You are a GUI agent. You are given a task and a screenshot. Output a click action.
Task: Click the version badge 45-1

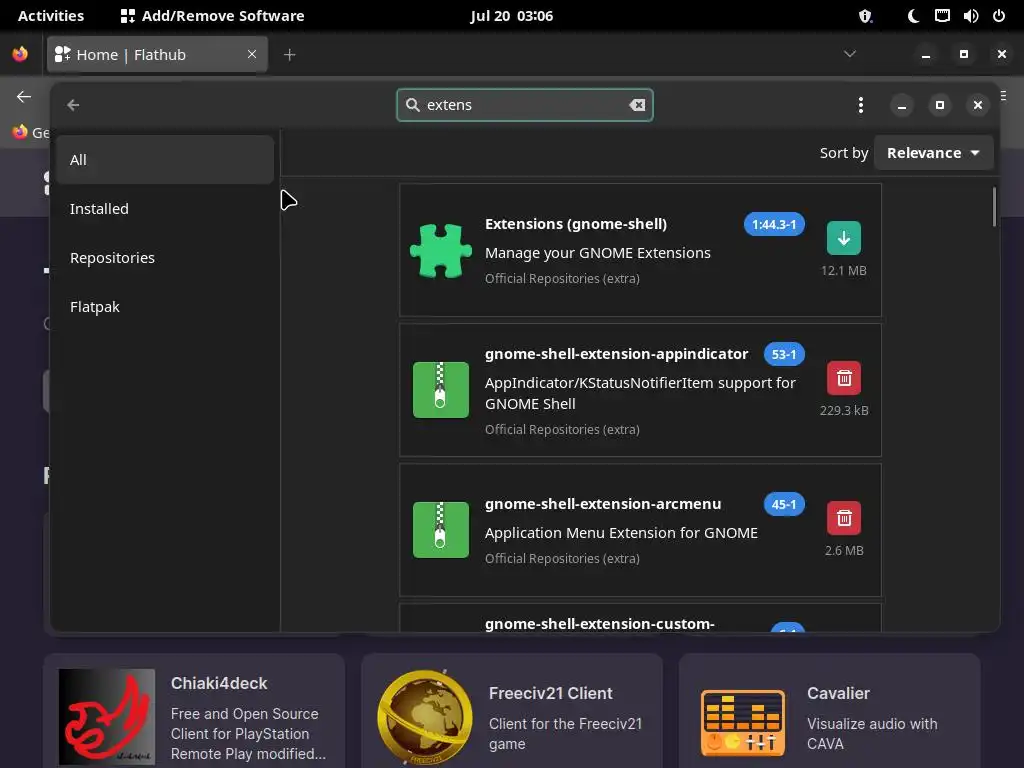[784, 505]
